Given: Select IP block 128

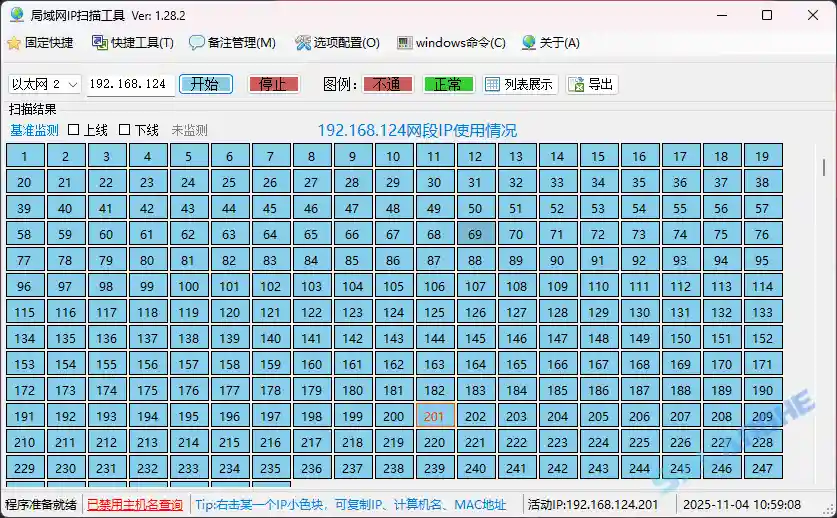Looking at the screenshot, I should [x=558, y=312].
